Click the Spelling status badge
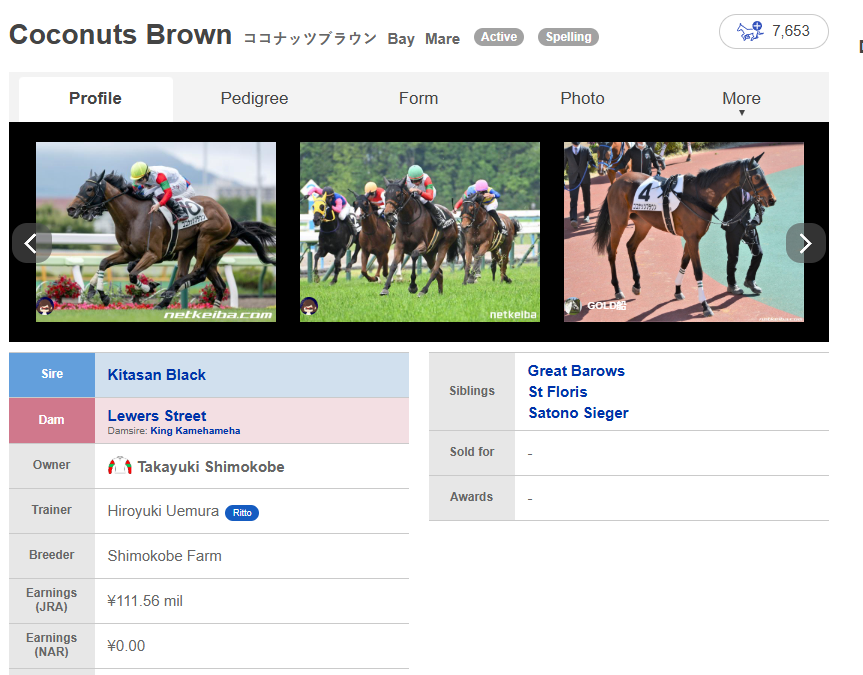This screenshot has height=675, width=863. [568, 37]
